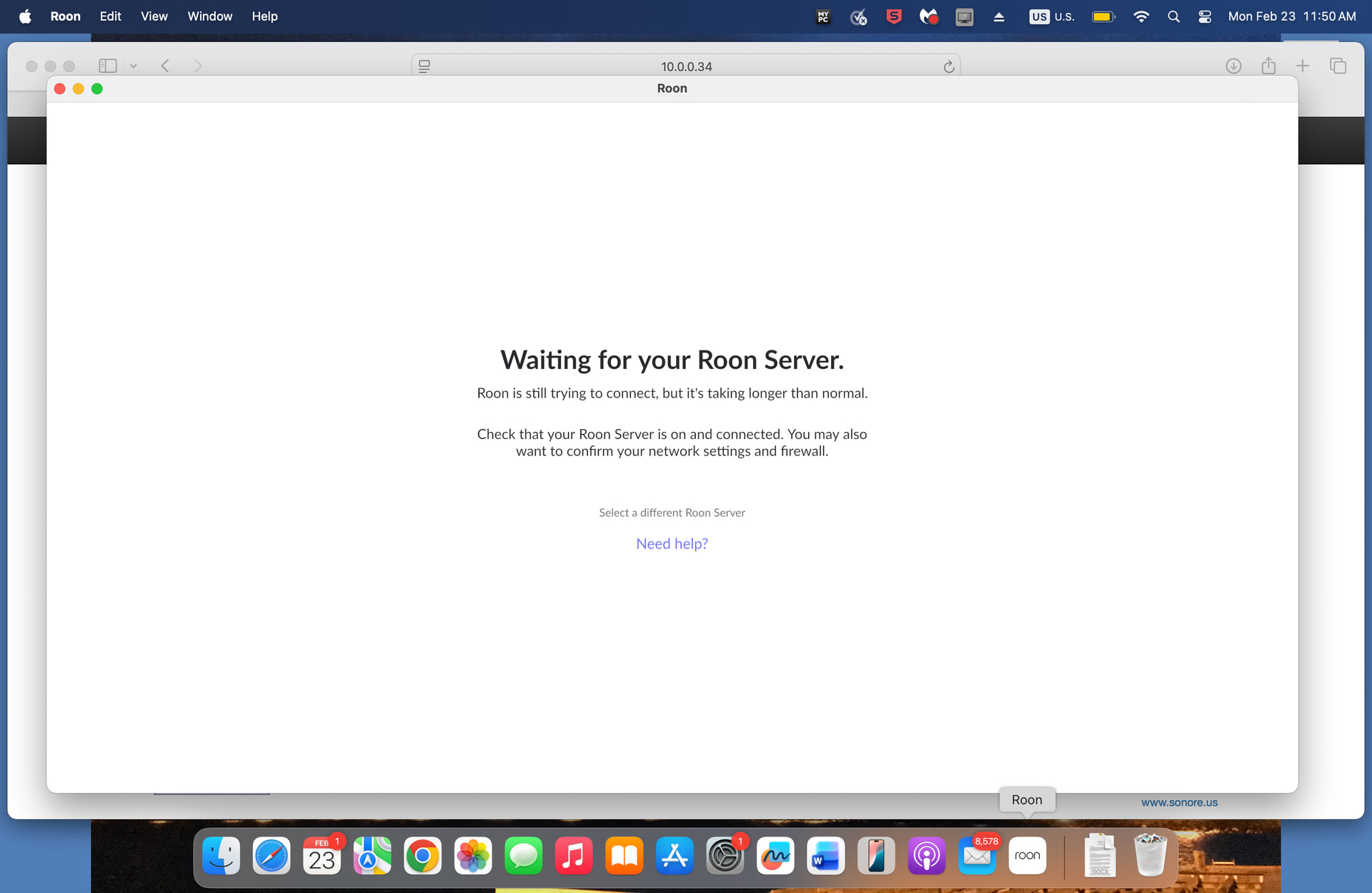Open the Window menu
Screen dimensions: 1372x893
(209, 16)
